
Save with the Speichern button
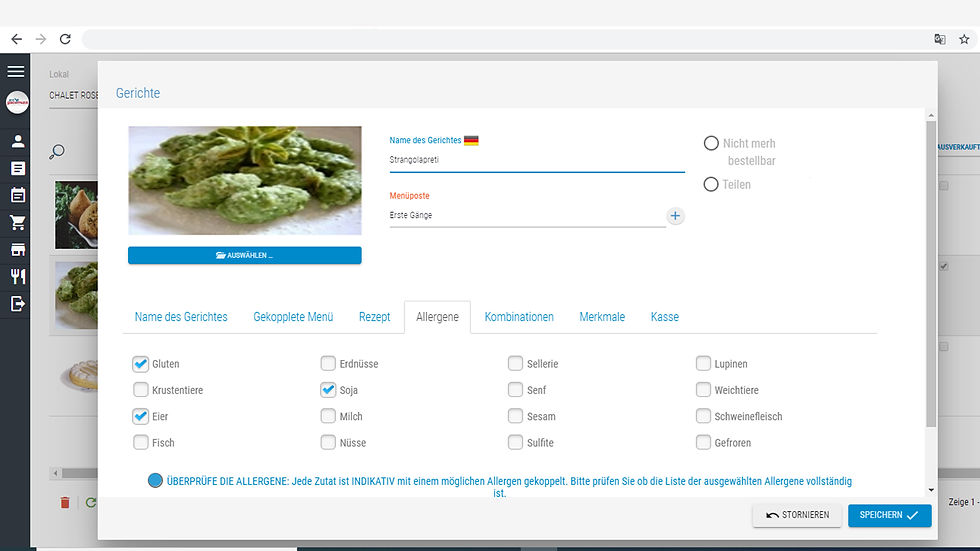[x=889, y=515]
